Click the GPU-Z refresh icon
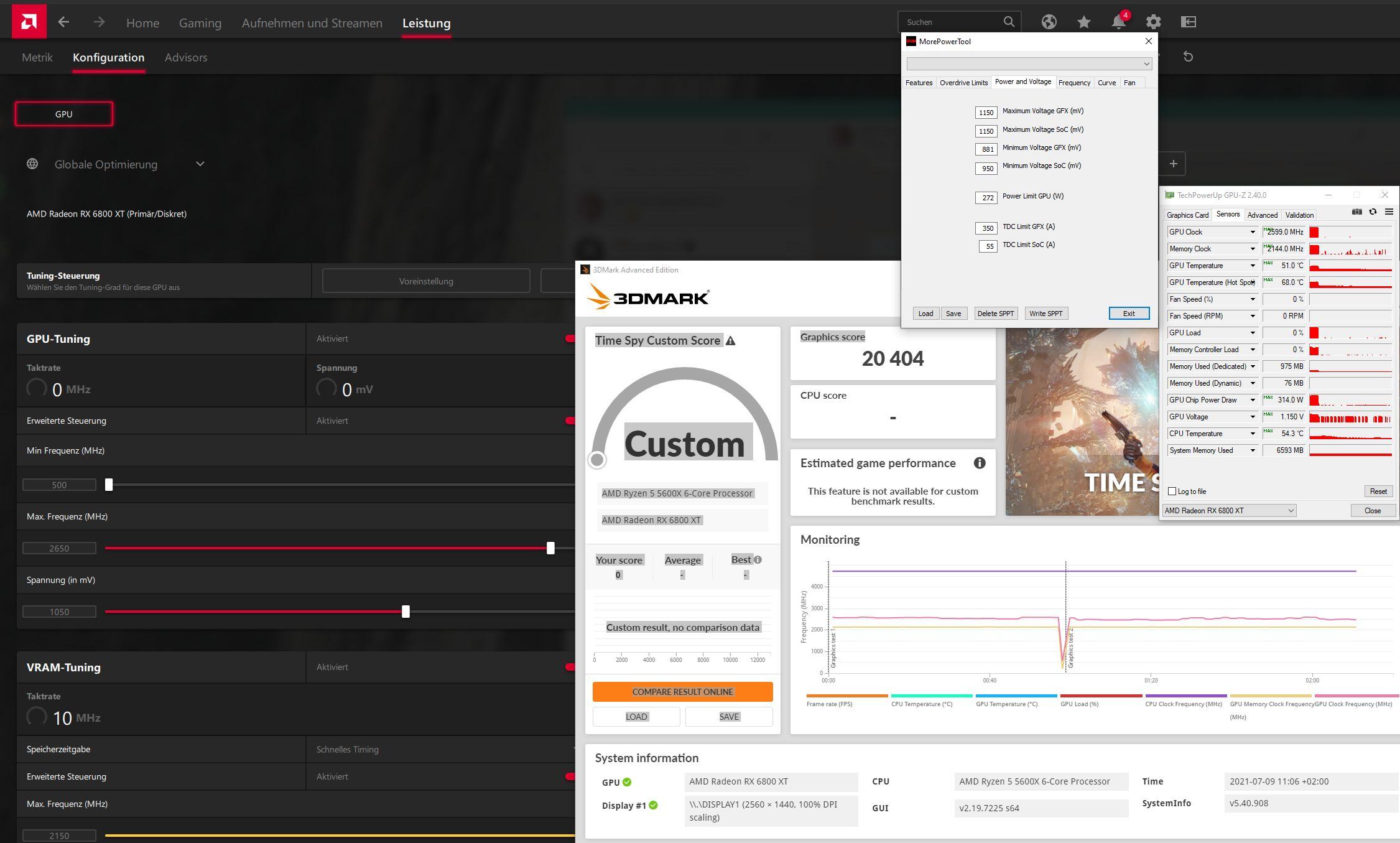Viewport: 1400px width, 843px height. 1373,212
